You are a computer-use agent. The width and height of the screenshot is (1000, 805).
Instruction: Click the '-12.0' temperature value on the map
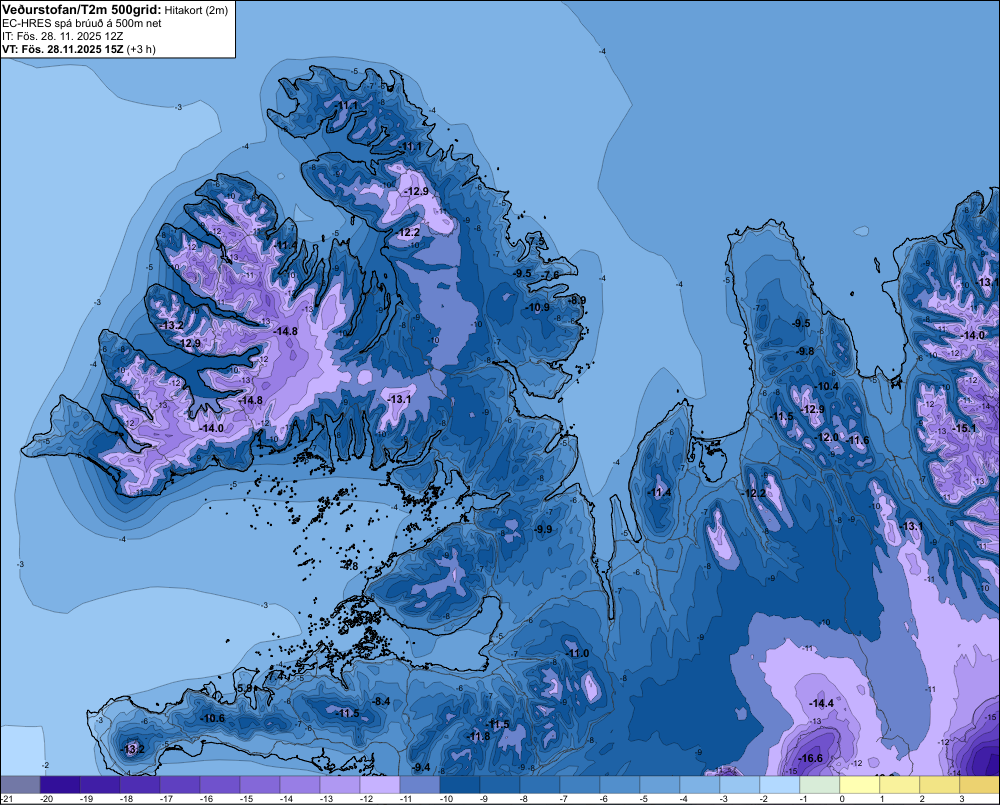coord(827,437)
